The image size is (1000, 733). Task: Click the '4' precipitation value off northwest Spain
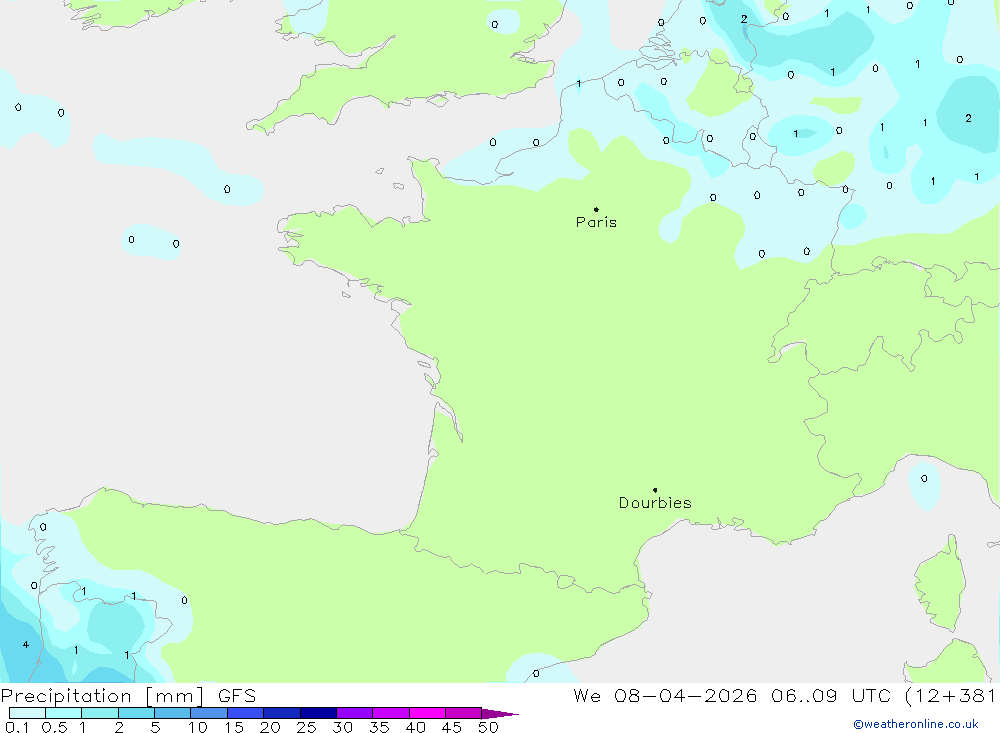click(26, 644)
